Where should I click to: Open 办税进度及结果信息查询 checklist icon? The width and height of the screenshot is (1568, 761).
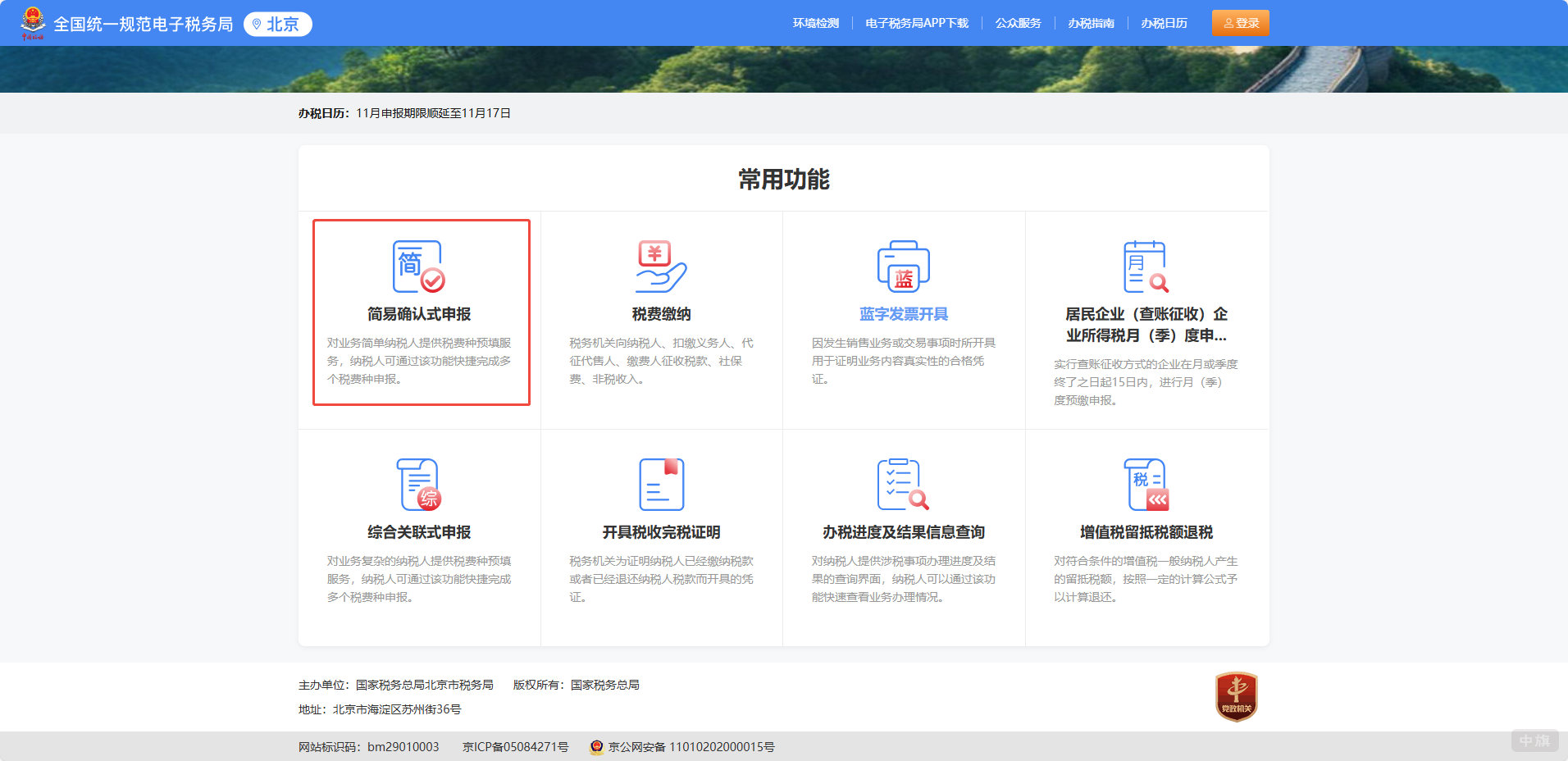point(904,483)
